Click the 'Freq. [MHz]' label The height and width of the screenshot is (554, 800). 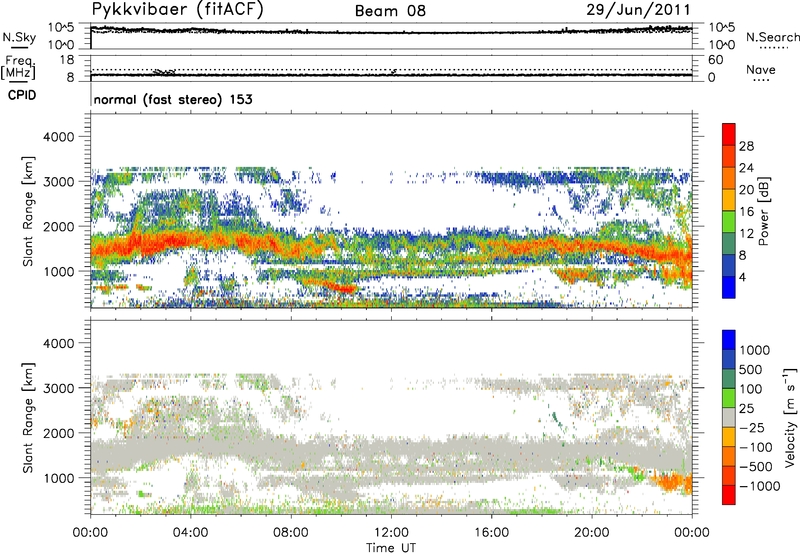tap(19, 67)
